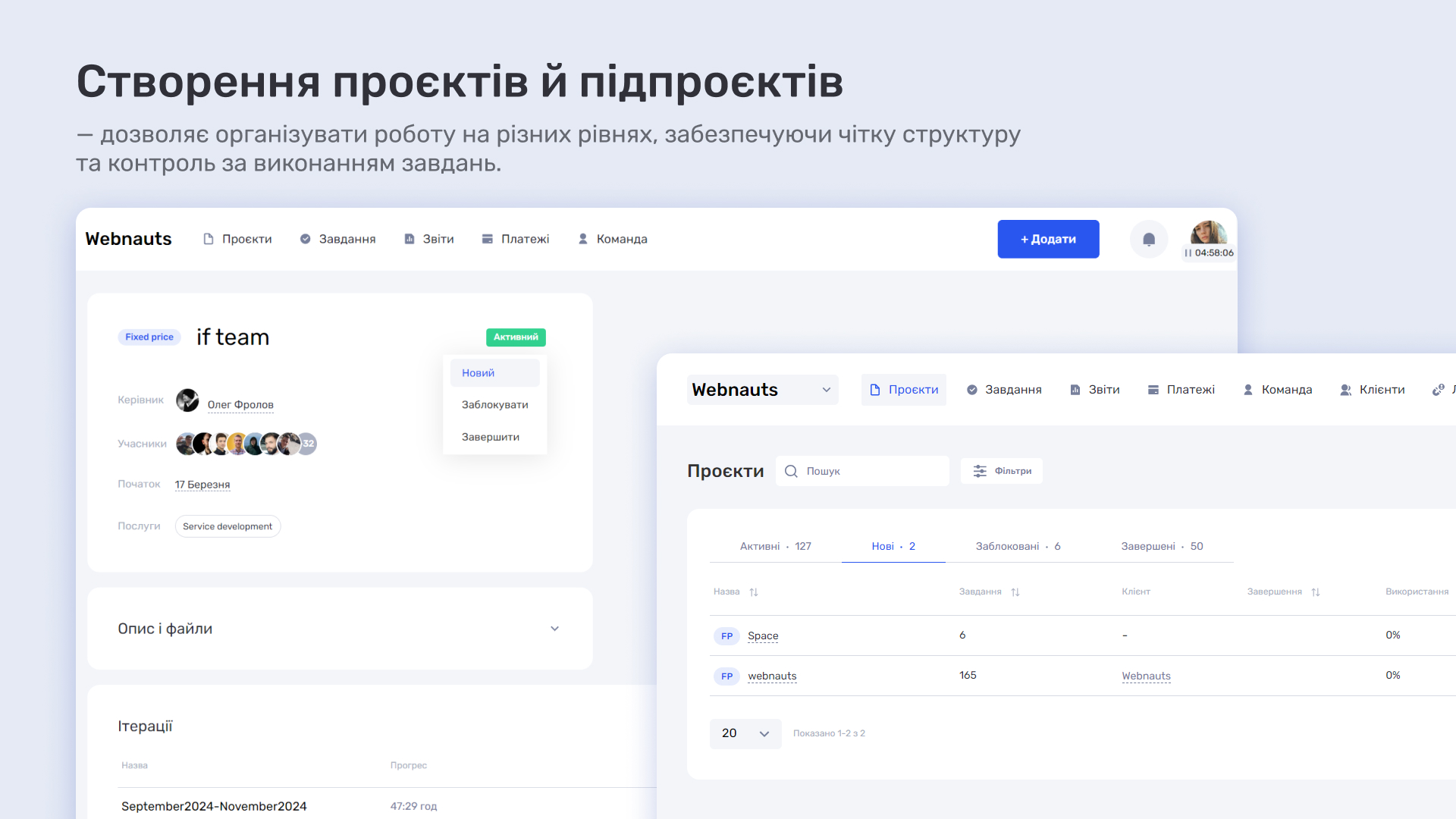The image size is (1456, 819).
Task: Open the Space project link
Action: 763,636
